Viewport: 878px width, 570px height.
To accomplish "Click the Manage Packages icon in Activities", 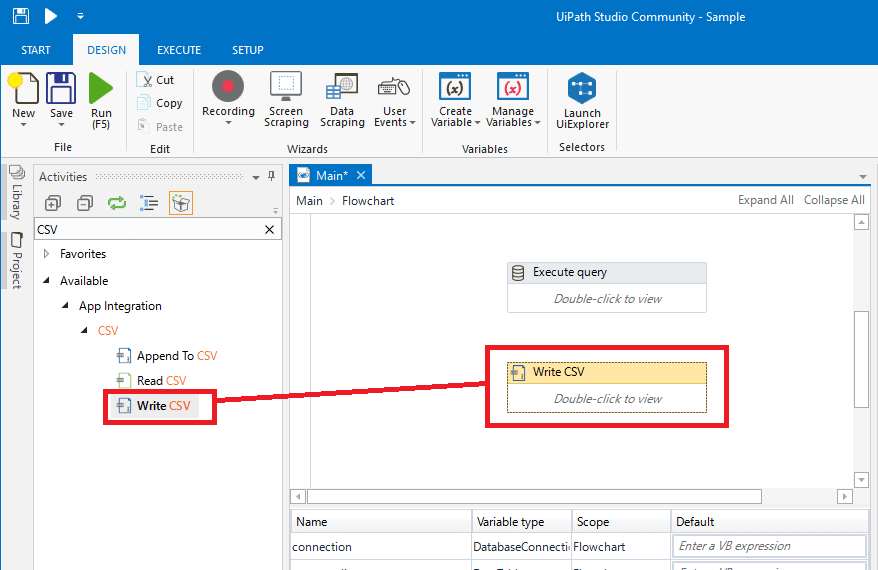I will [x=181, y=203].
